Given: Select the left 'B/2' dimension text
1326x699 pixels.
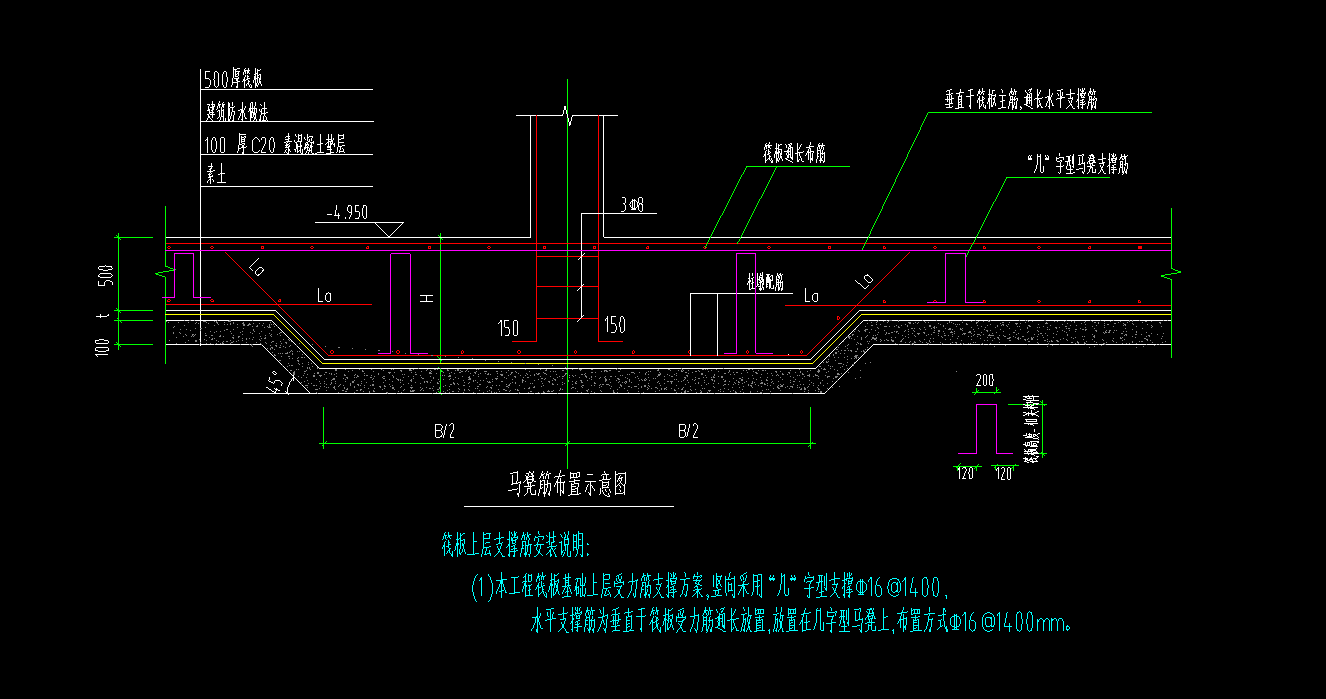Looking at the screenshot, I should click(444, 432).
